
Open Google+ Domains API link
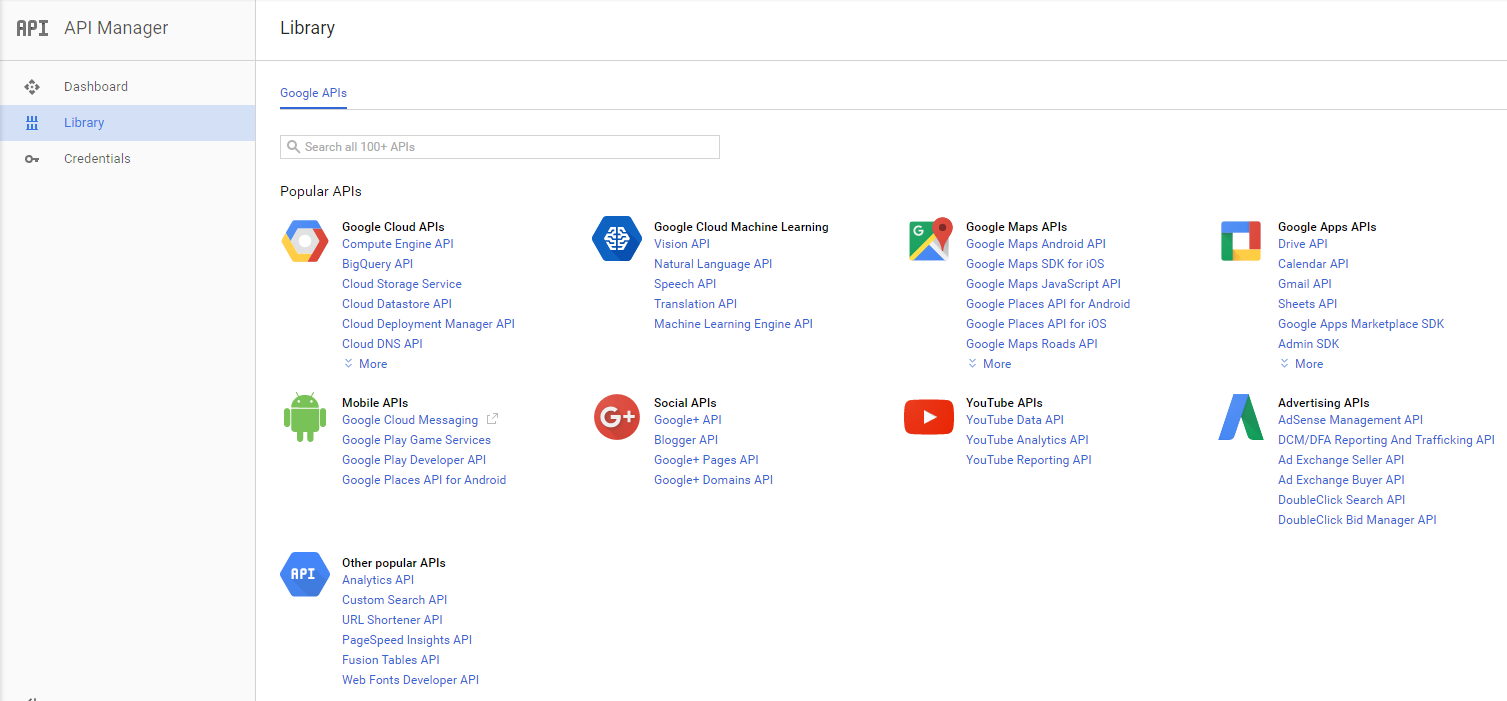tap(713, 480)
